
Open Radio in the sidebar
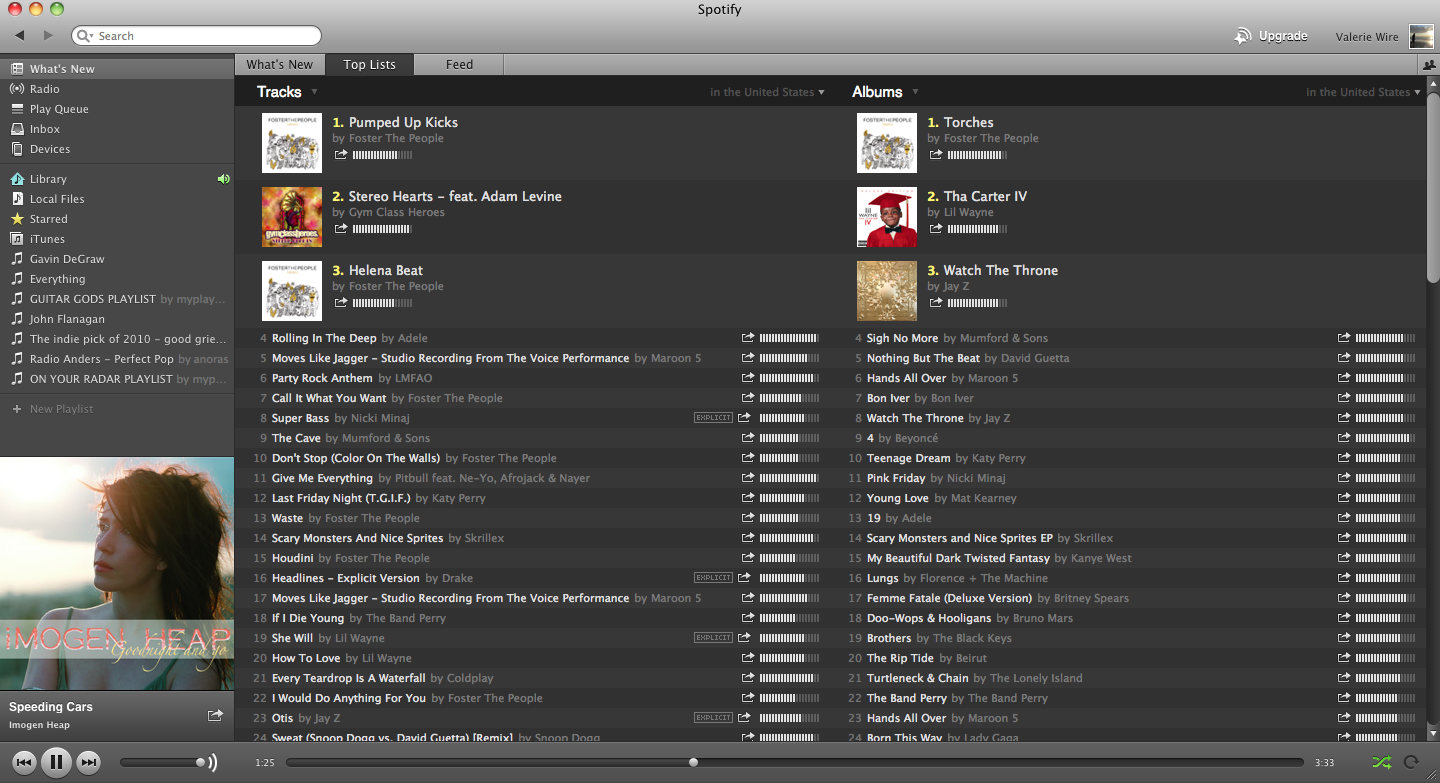coord(44,89)
